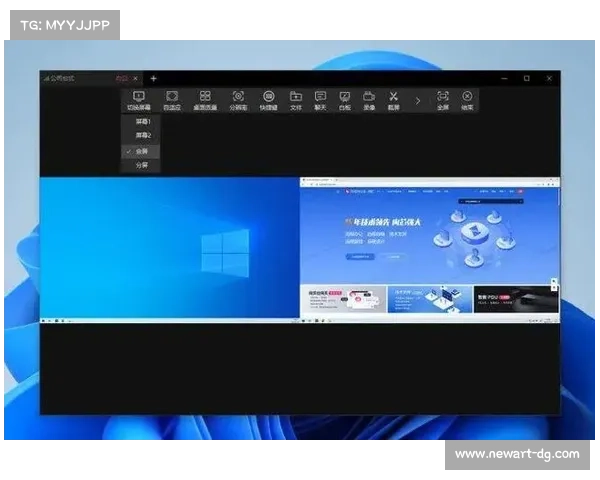Viewport: 600px width, 480px height.
Task: Open the 快捷键 shortcut keys tool
Action: [x=269, y=101]
